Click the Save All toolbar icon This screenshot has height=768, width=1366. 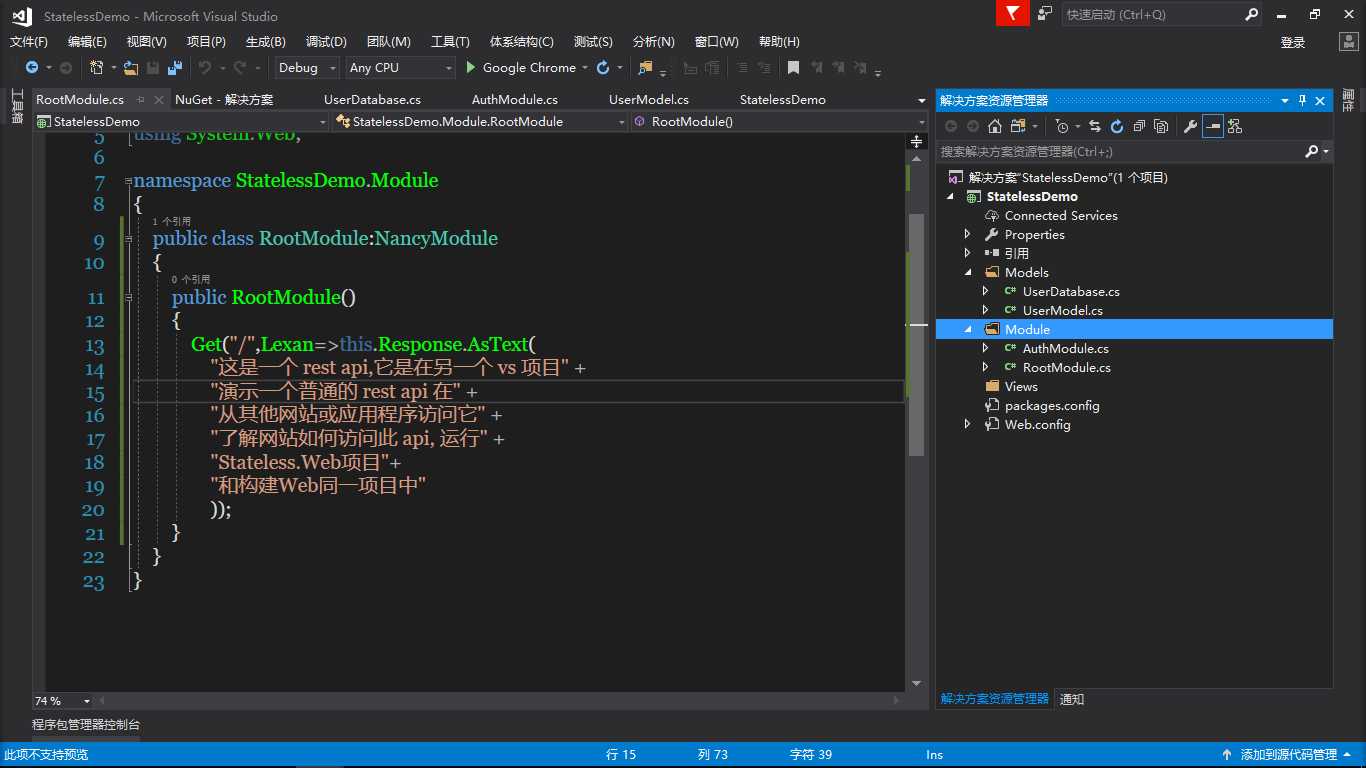pyautogui.click(x=174, y=68)
